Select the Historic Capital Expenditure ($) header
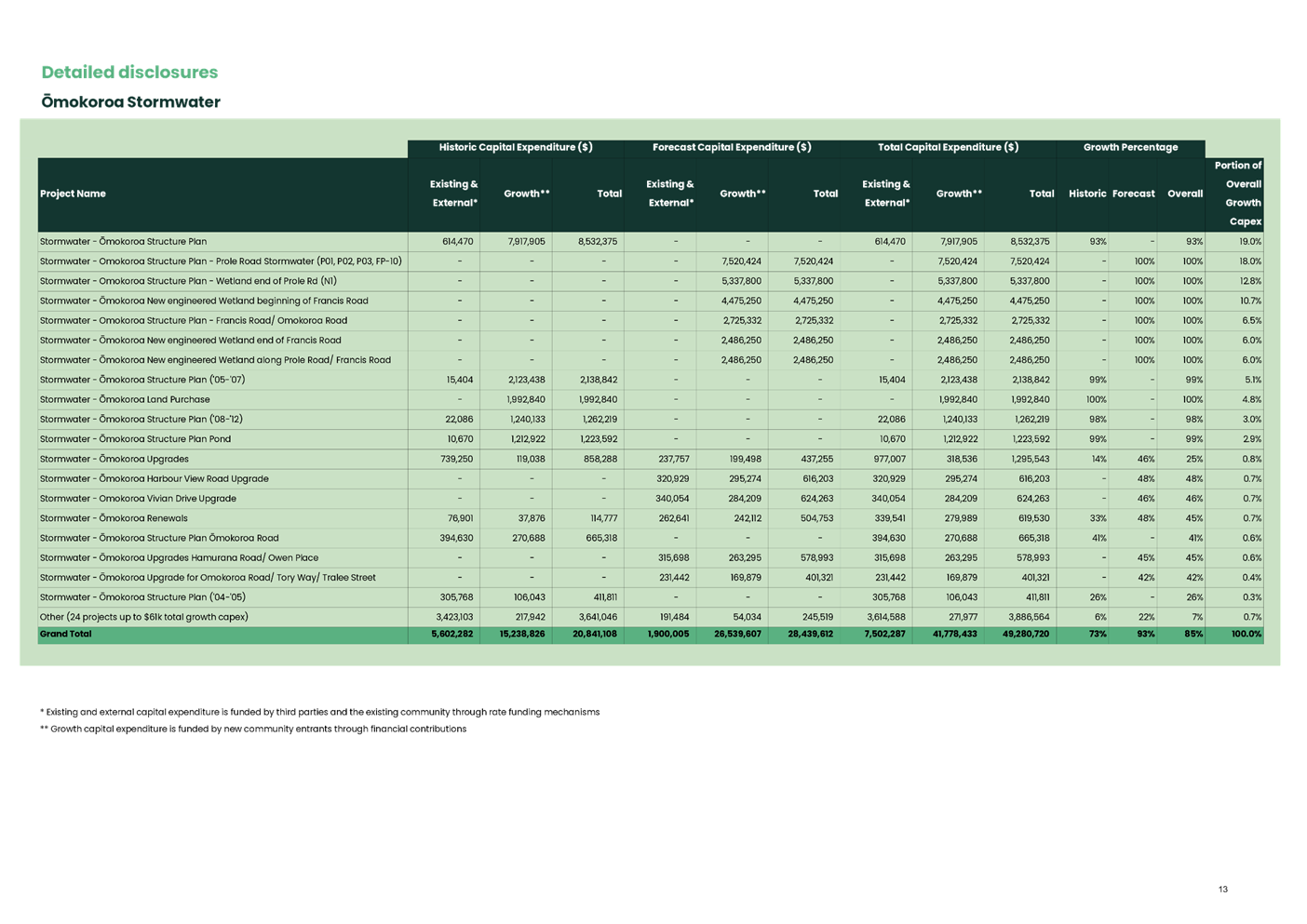Viewport: 1307px width, 924px height. click(516, 147)
